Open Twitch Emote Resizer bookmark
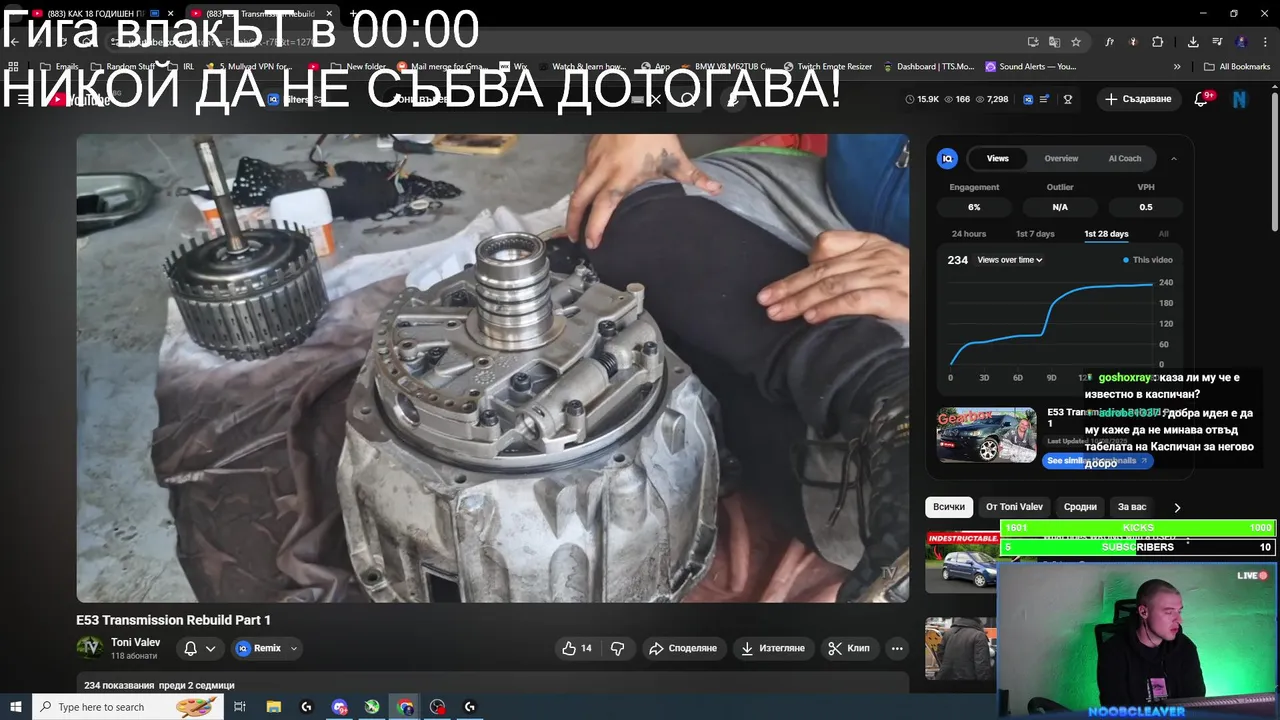This screenshot has height=720, width=1280. 827,67
